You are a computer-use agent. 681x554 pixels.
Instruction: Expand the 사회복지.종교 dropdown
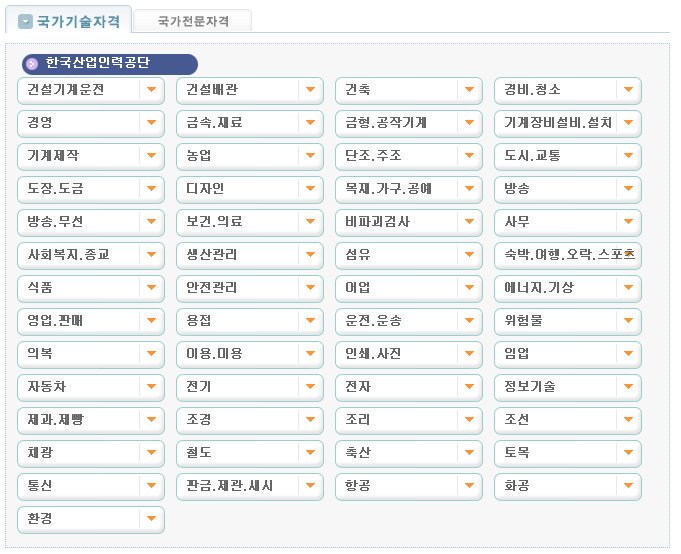click(x=91, y=255)
